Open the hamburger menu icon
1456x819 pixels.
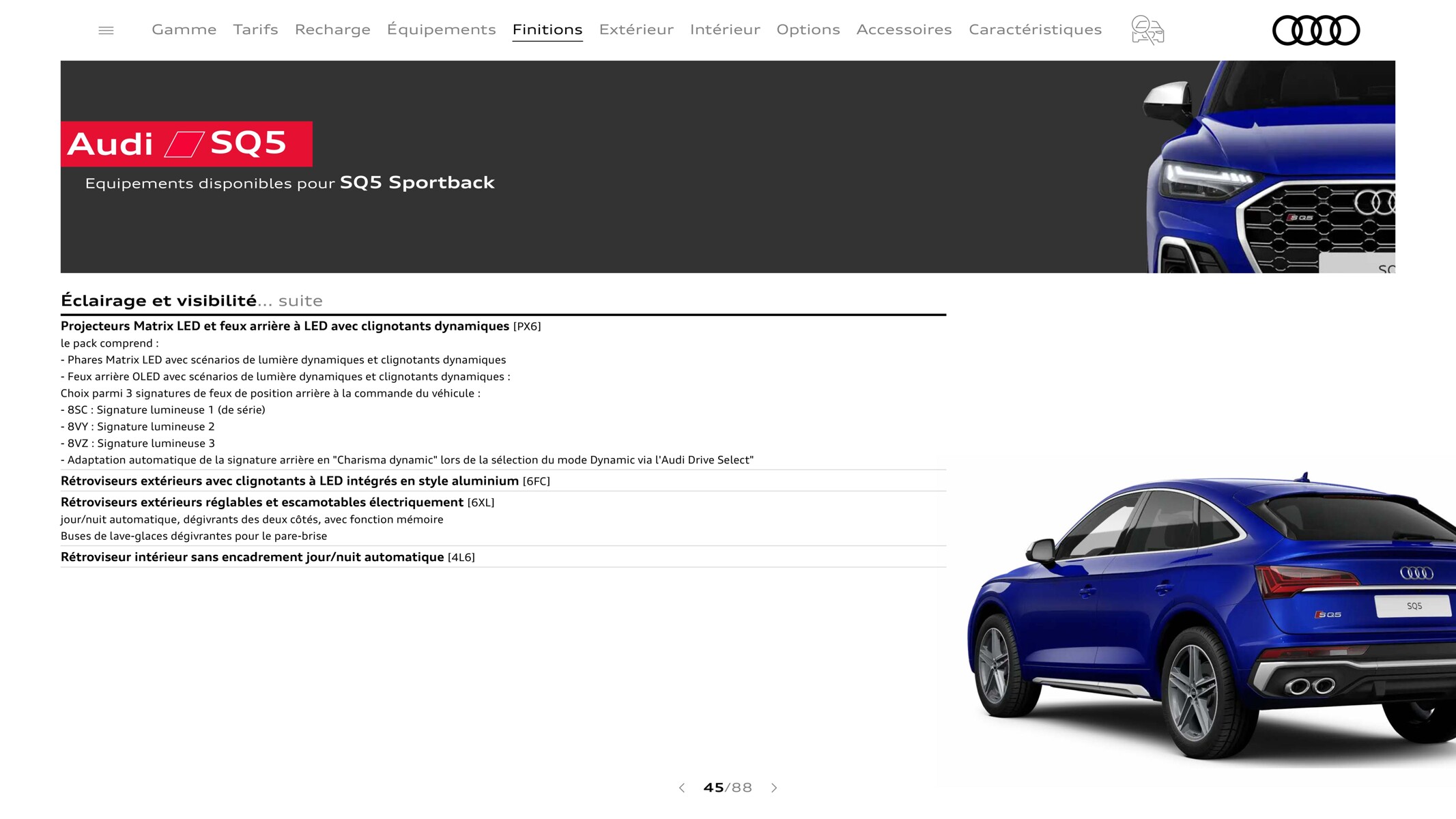click(106, 30)
